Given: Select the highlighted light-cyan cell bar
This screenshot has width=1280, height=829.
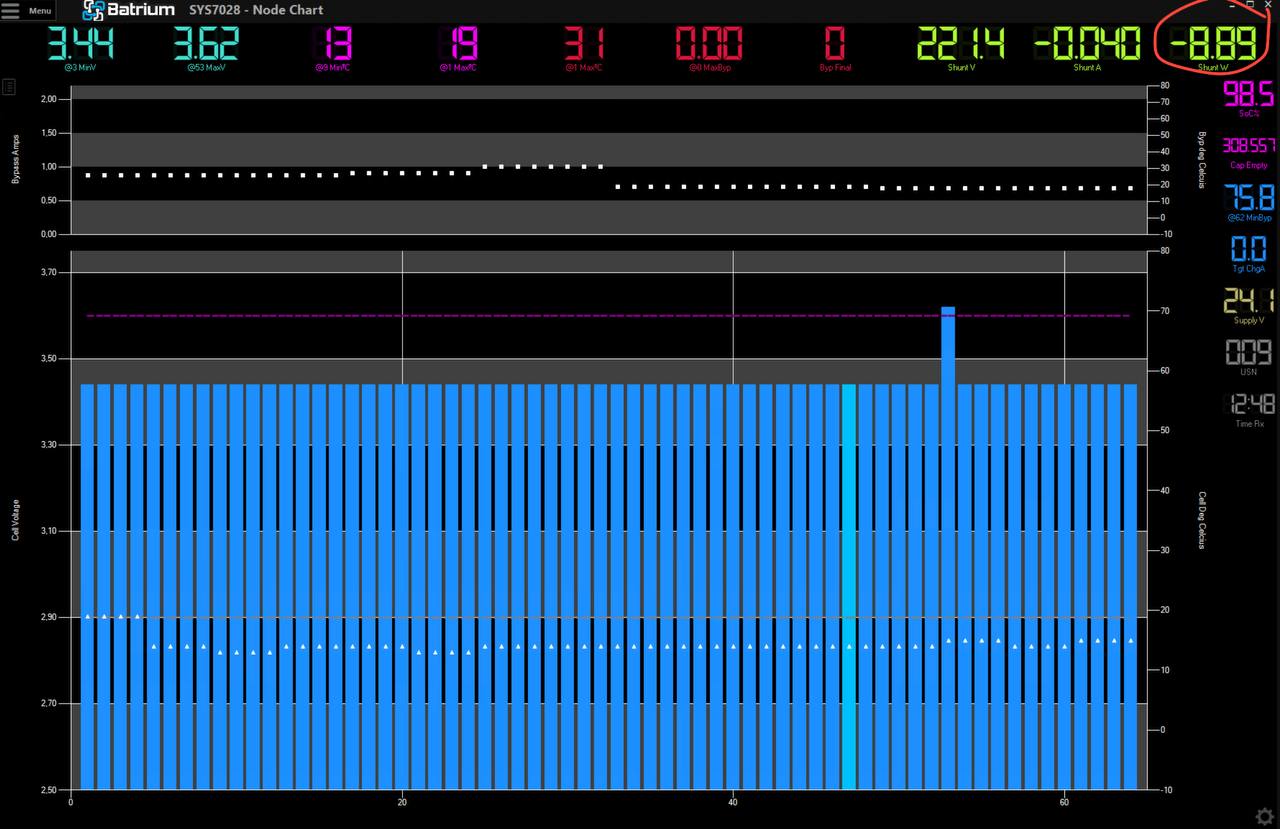Looking at the screenshot, I should coord(849,586).
